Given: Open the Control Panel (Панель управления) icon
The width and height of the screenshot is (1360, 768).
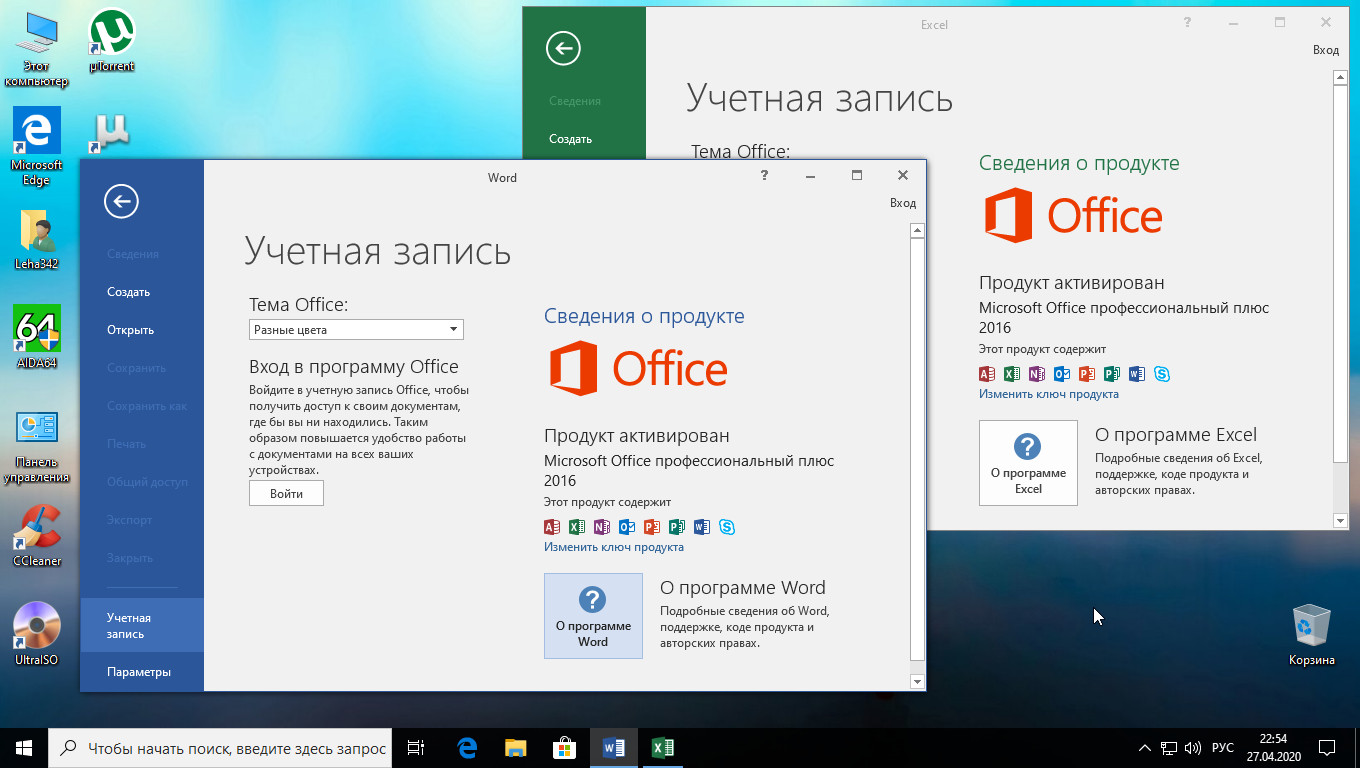Looking at the screenshot, I should pyautogui.click(x=37, y=446).
